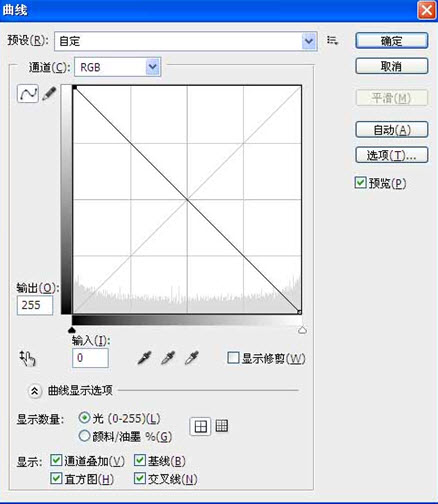Viewport: 438px width, 504px height.
Task: Open the 预设(R) preset dropdown
Action: (186, 41)
